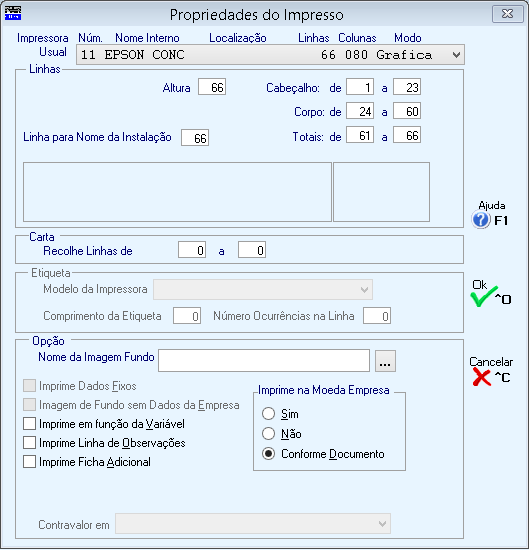Choose Não under Imprime na Moeda Empresa
Screen dimensions: 529x550
[268, 434]
